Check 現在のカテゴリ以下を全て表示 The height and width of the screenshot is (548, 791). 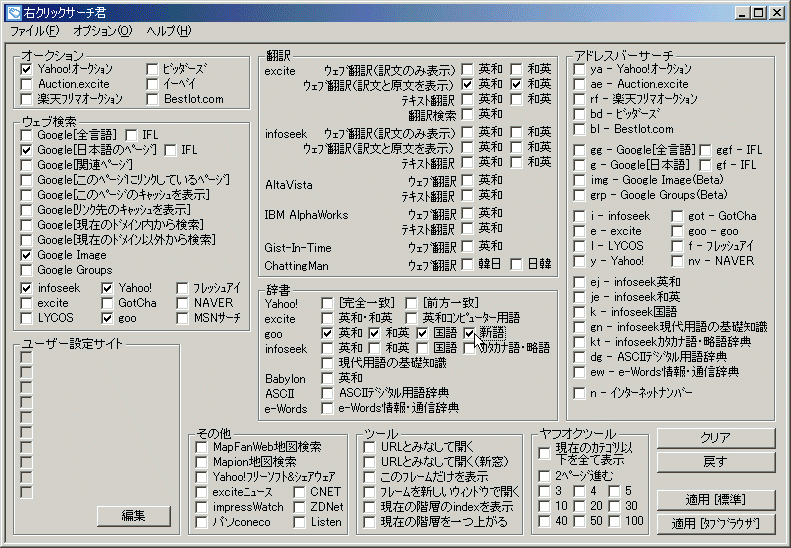pyautogui.click(x=544, y=453)
